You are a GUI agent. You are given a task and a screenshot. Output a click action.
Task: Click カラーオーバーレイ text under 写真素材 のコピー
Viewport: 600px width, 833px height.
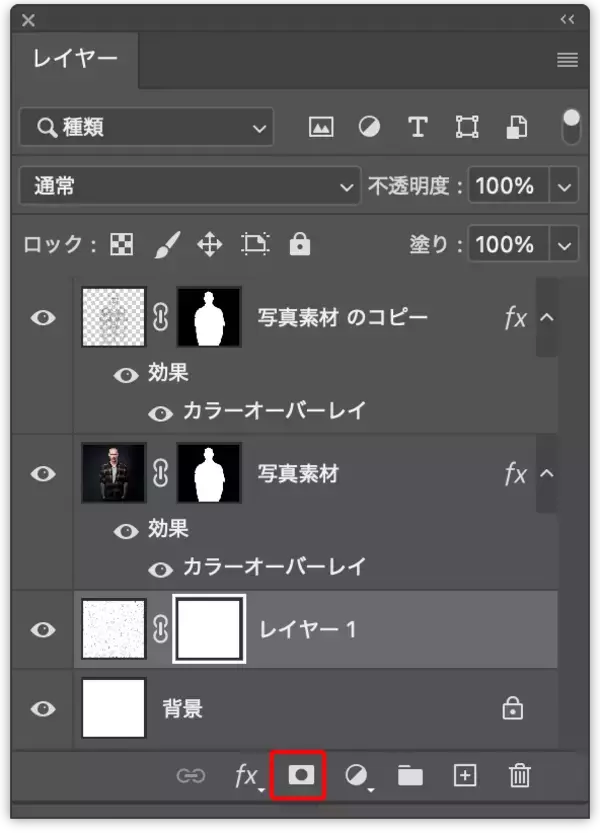[x=274, y=411]
